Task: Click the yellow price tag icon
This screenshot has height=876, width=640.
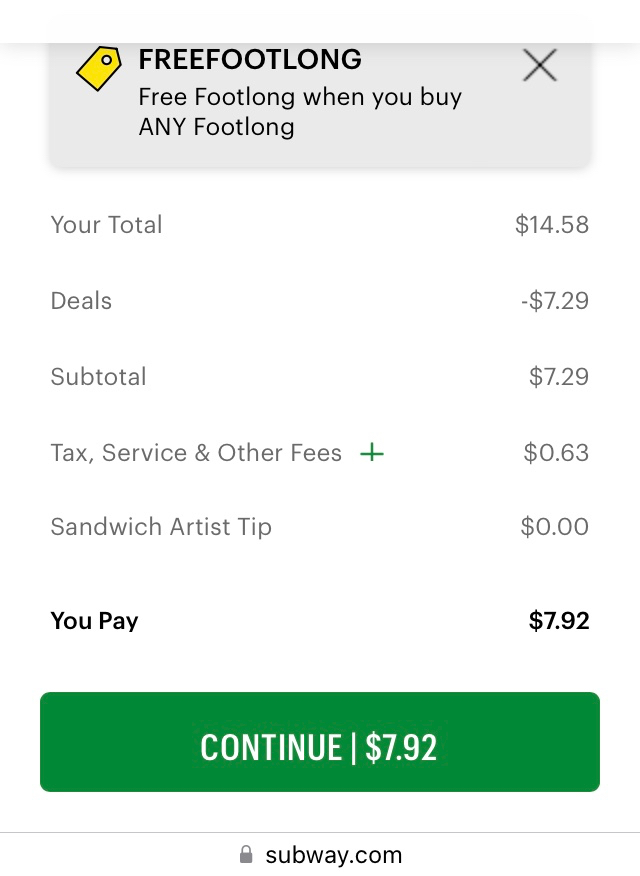Action: (x=97, y=68)
